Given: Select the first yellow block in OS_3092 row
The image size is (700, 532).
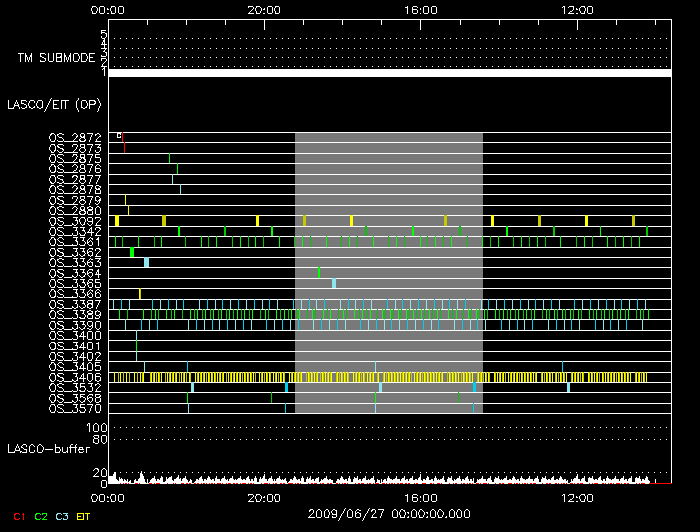Looking at the screenshot, I should click(117, 220).
